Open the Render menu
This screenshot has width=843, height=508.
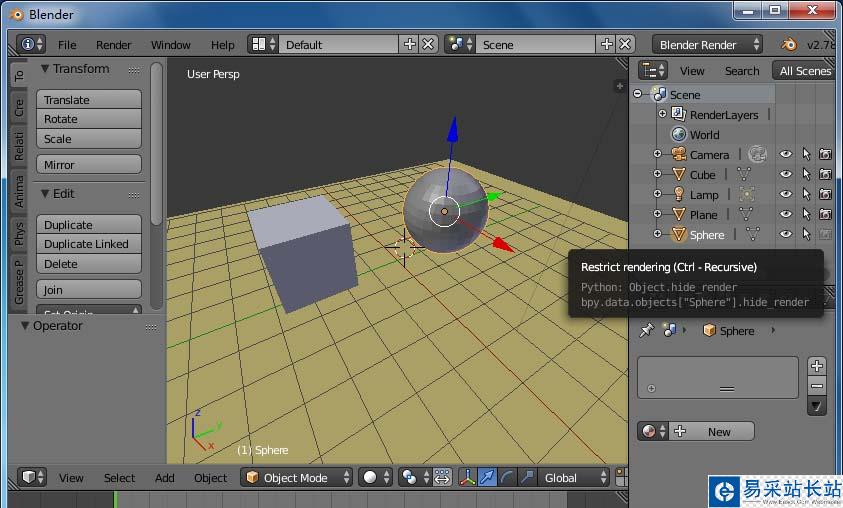pyautogui.click(x=113, y=45)
